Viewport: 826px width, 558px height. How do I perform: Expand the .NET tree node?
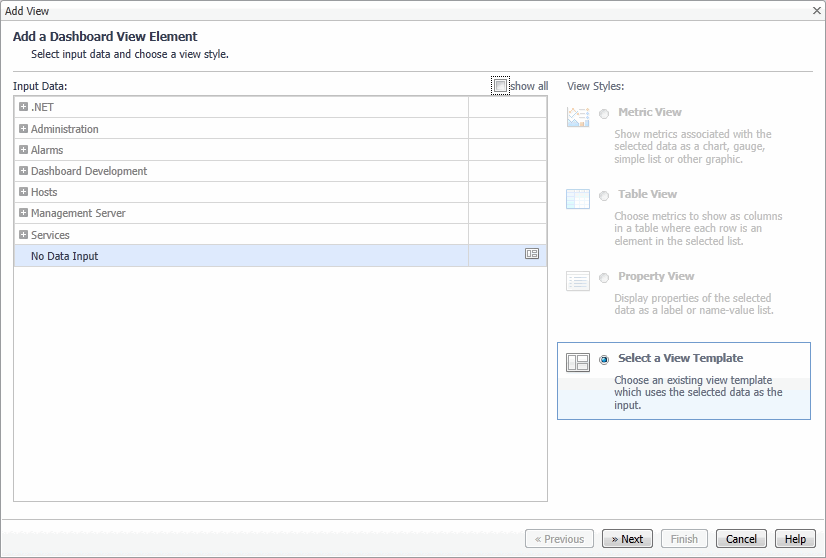click(x=23, y=107)
